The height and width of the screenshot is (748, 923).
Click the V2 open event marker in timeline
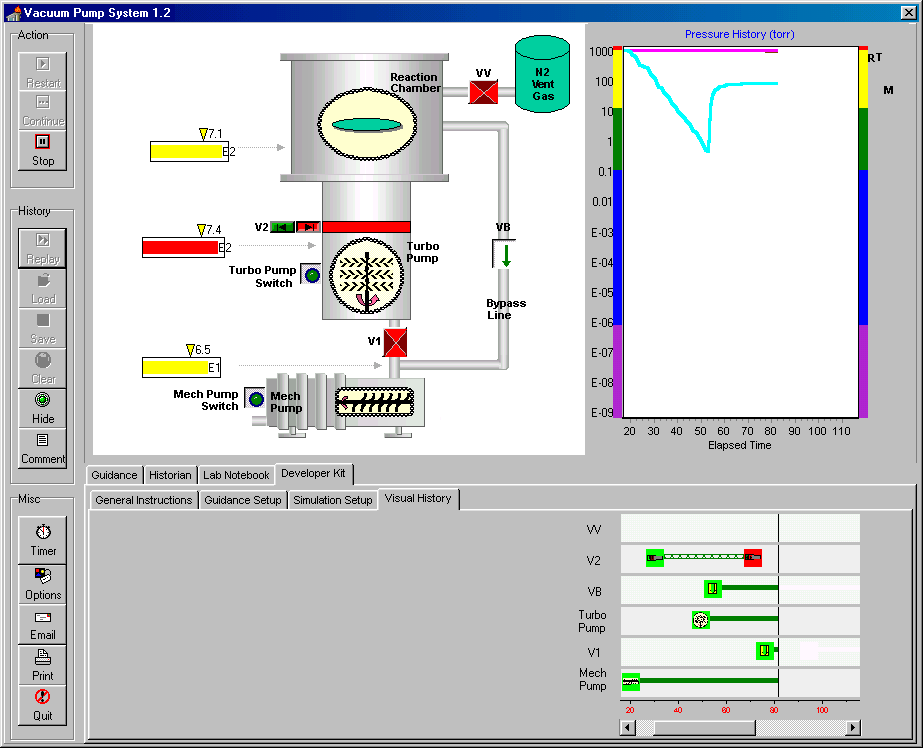point(655,558)
